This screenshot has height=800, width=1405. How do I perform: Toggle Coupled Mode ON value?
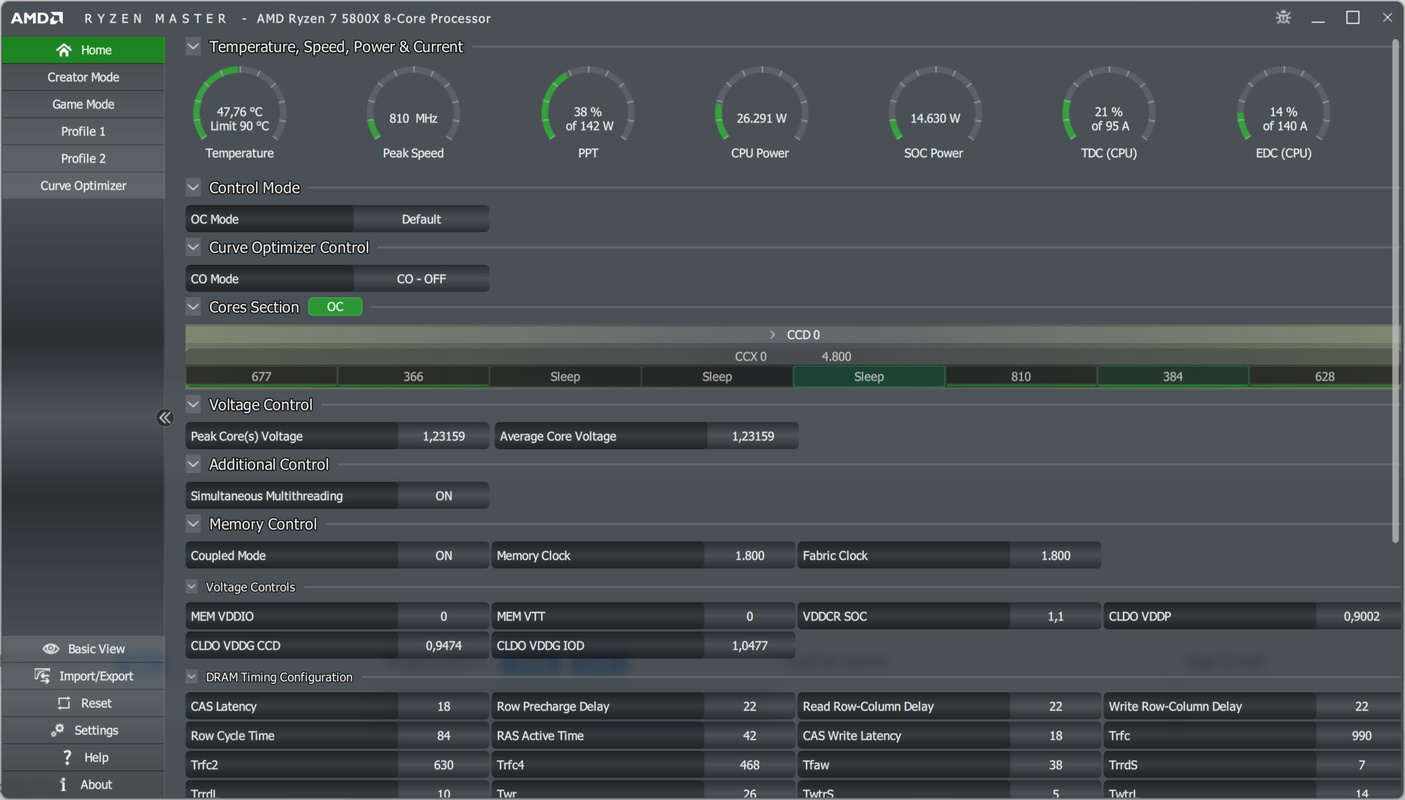point(443,556)
